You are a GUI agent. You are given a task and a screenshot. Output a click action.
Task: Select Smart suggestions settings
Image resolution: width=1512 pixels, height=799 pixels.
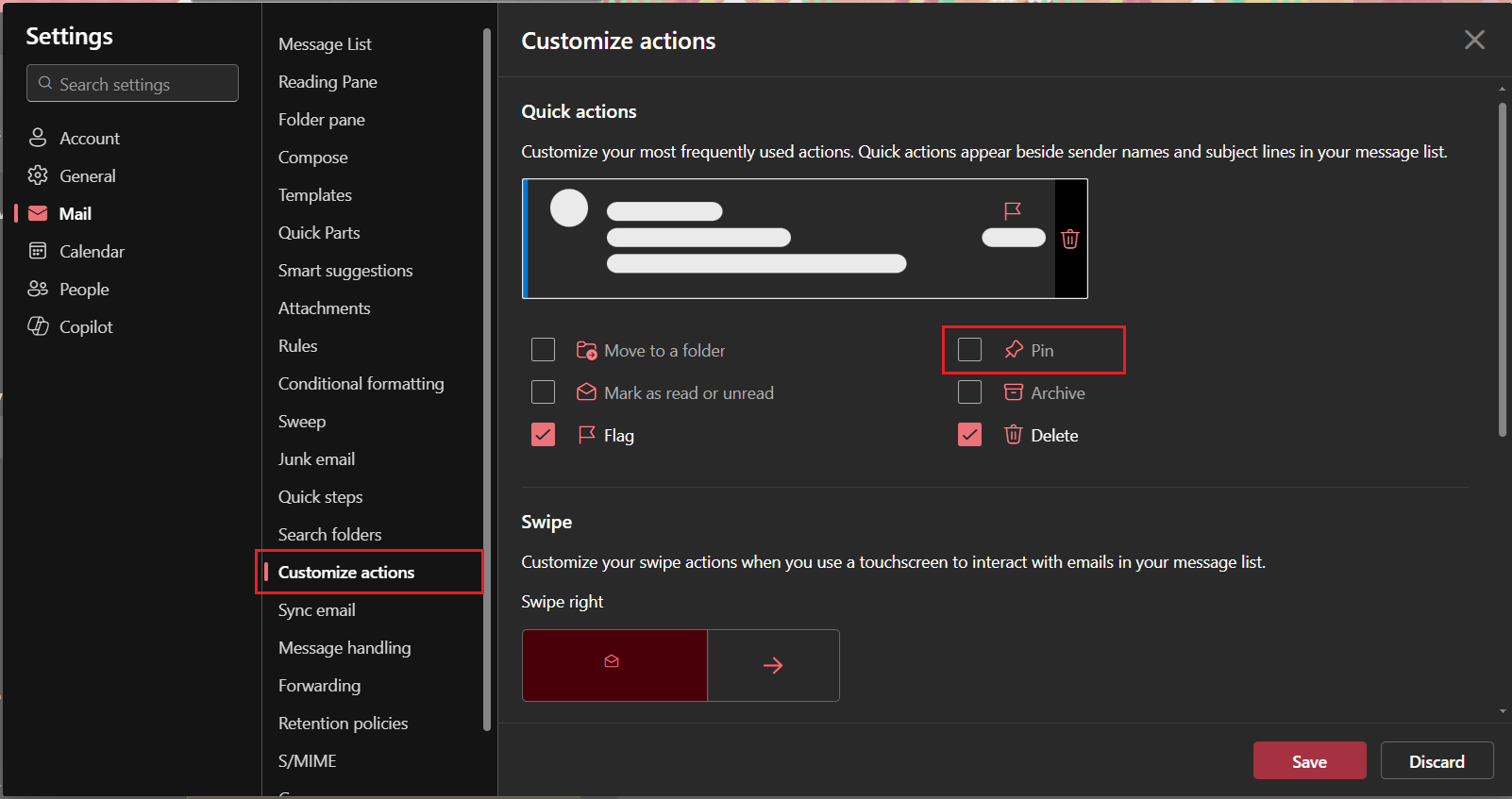point(345,271)
